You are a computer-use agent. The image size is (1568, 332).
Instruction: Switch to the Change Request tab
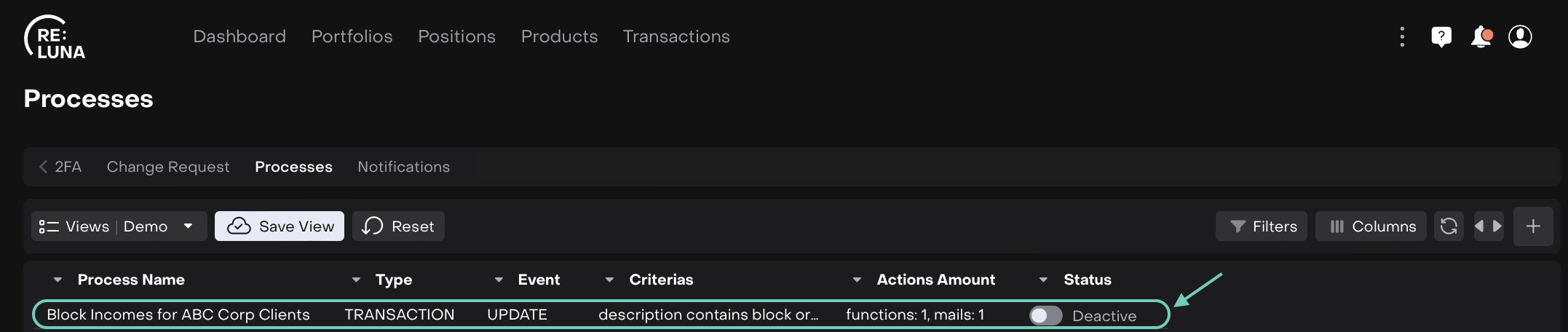click(167, 167)
